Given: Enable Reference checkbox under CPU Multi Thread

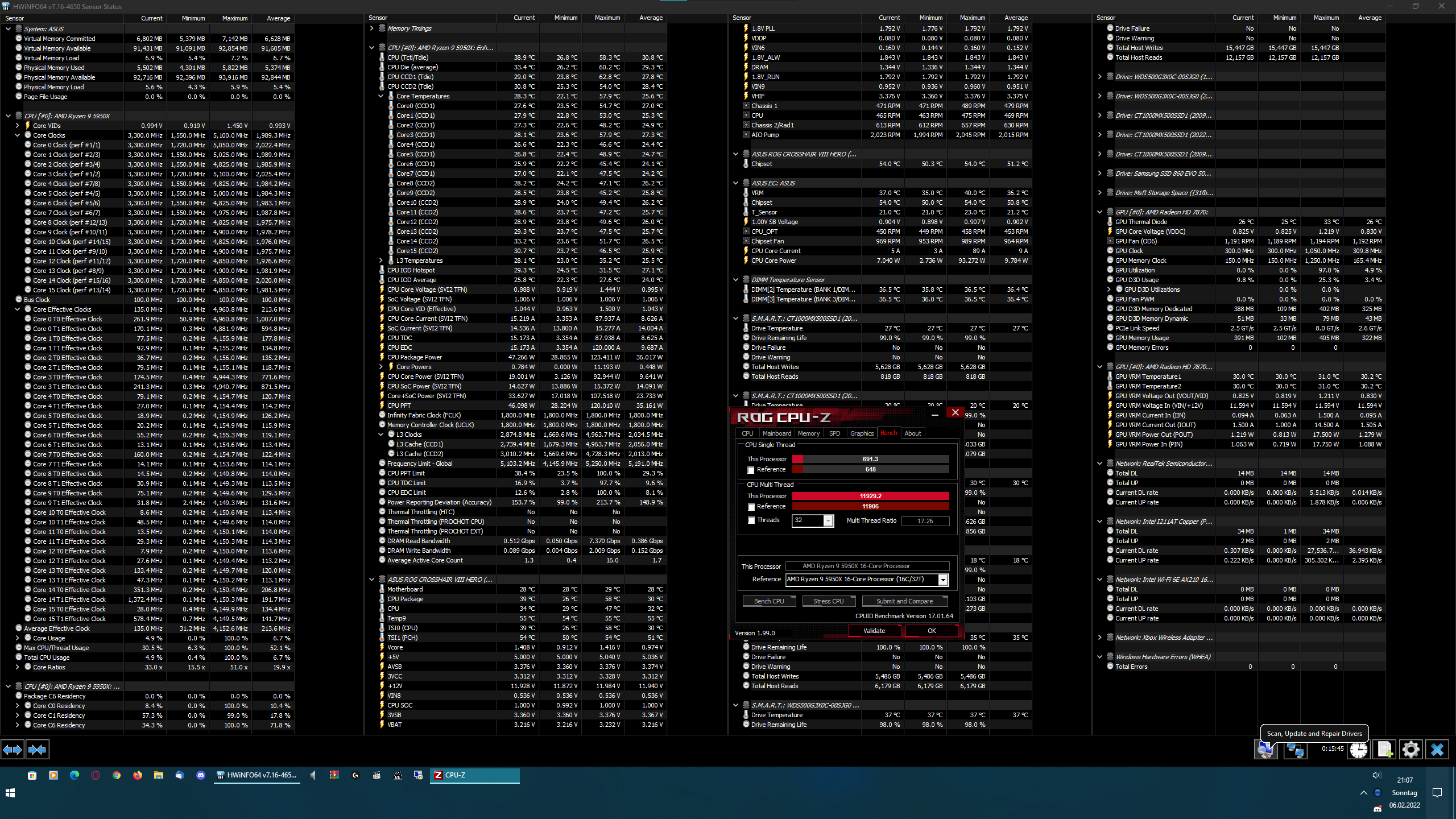Looking at the screenshot, I should click(x=751, y=507).
